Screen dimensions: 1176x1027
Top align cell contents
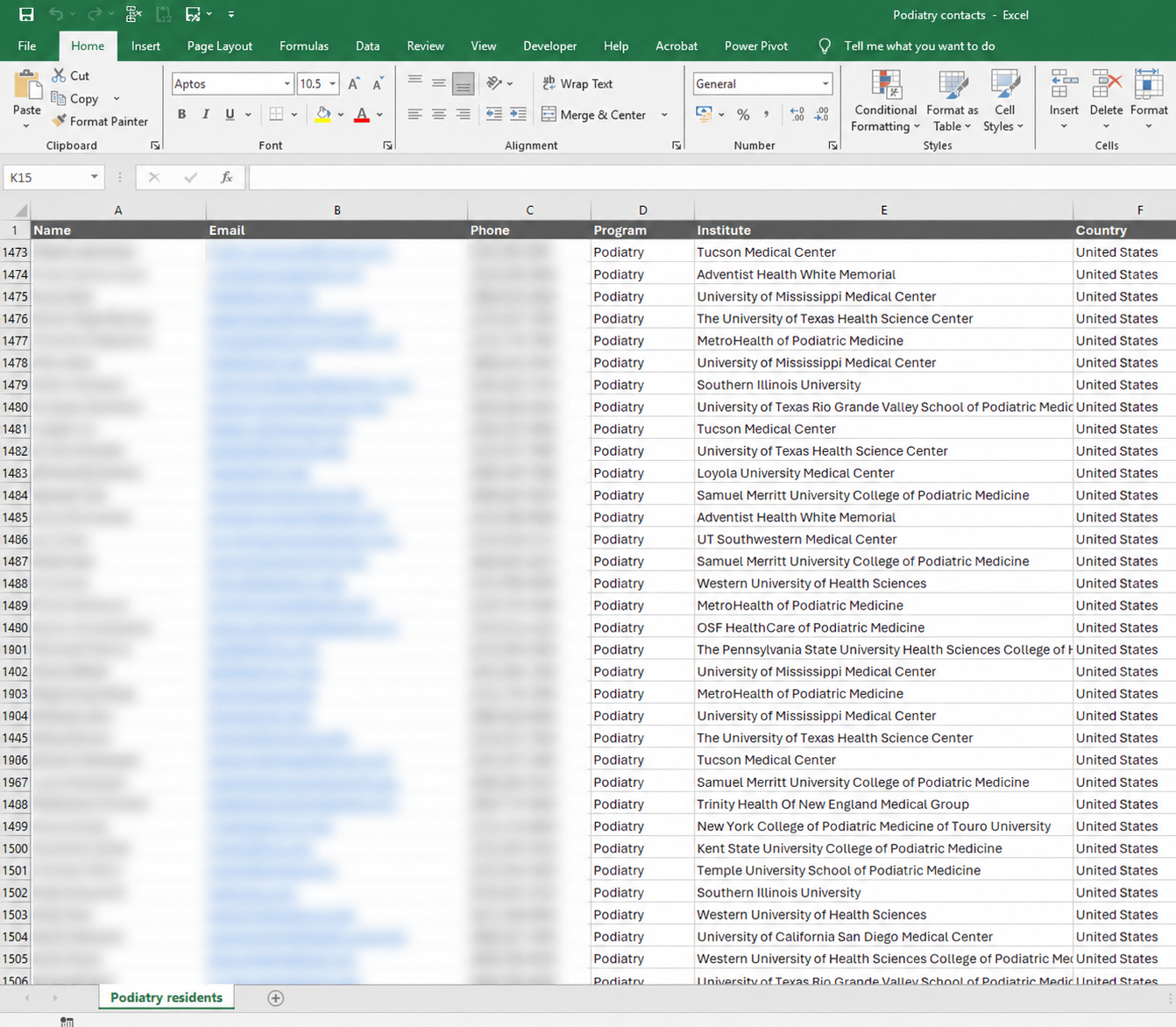(x=414, y=83)
